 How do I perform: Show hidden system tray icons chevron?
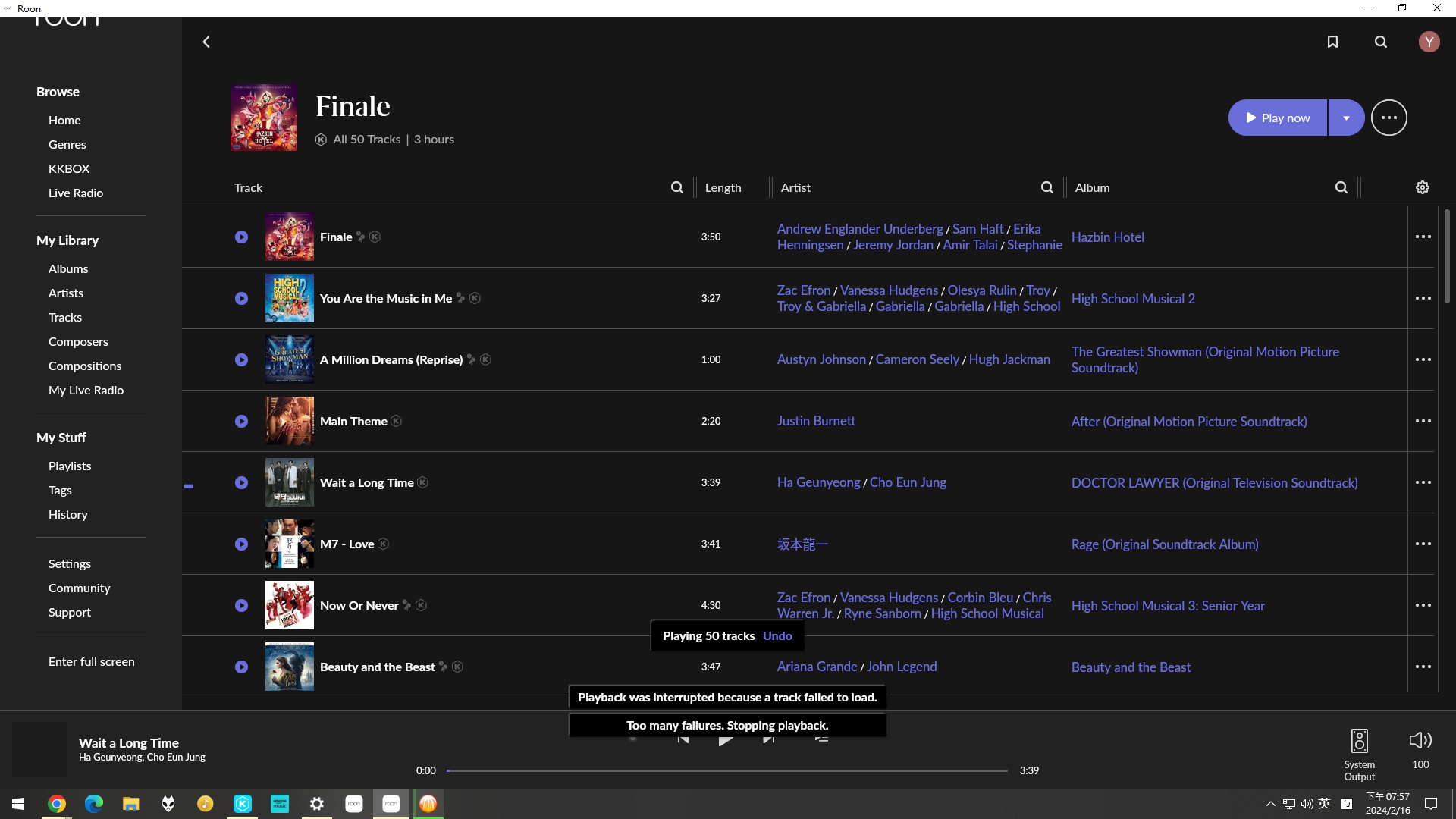click(1270, 804)
